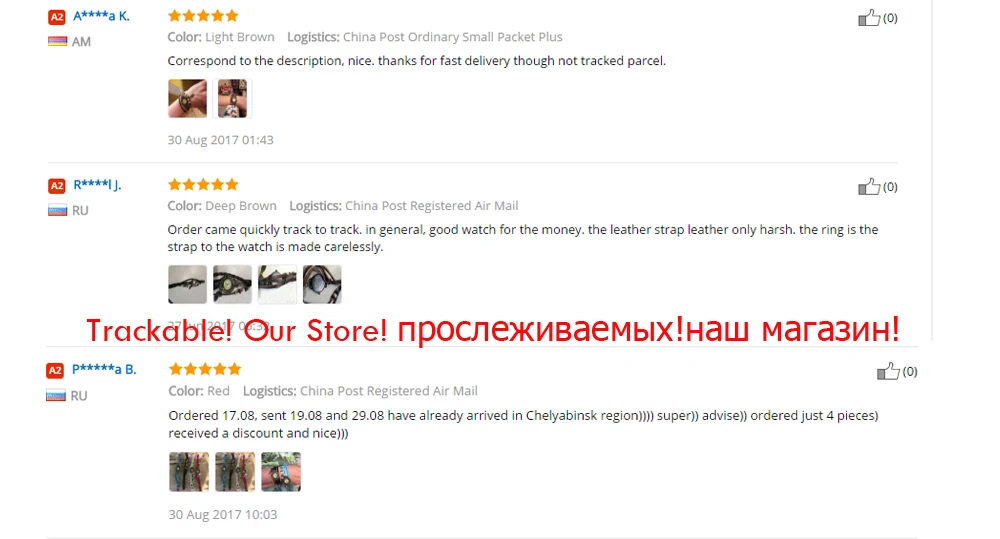View fourth photo in R****l J. review

click(x=322, y=284)
